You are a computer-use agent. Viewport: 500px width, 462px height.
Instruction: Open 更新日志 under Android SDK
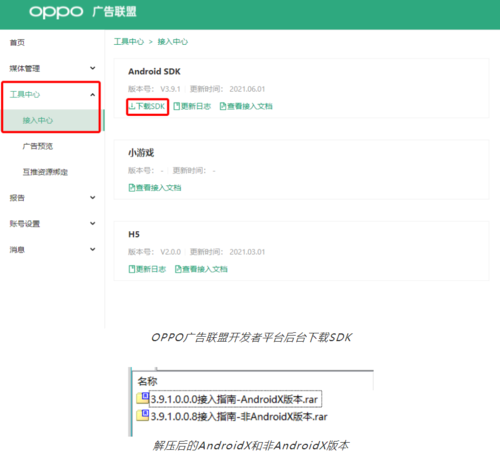[x=192, y=106]
